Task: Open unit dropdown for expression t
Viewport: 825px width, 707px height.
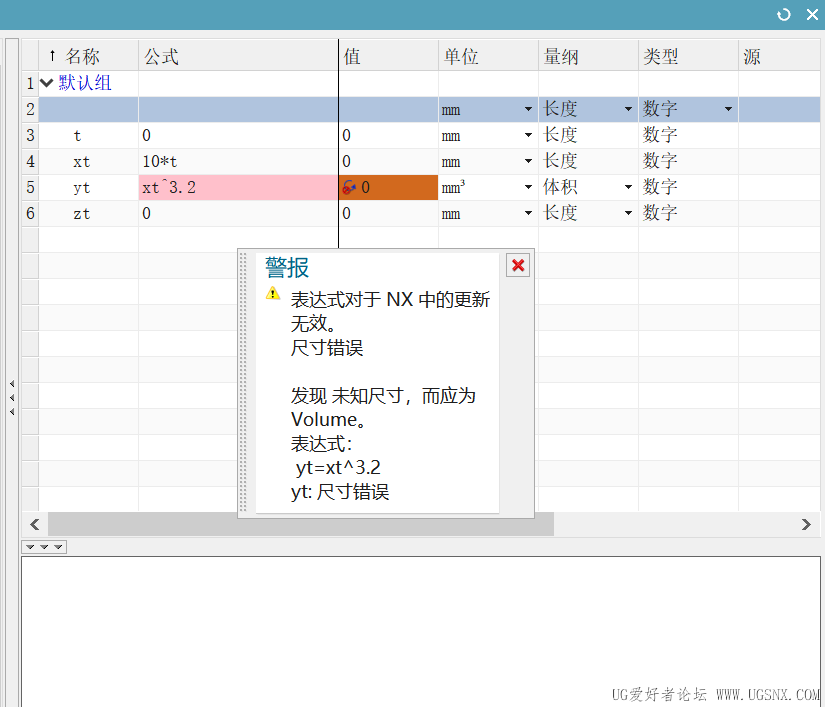Action: 528,135
